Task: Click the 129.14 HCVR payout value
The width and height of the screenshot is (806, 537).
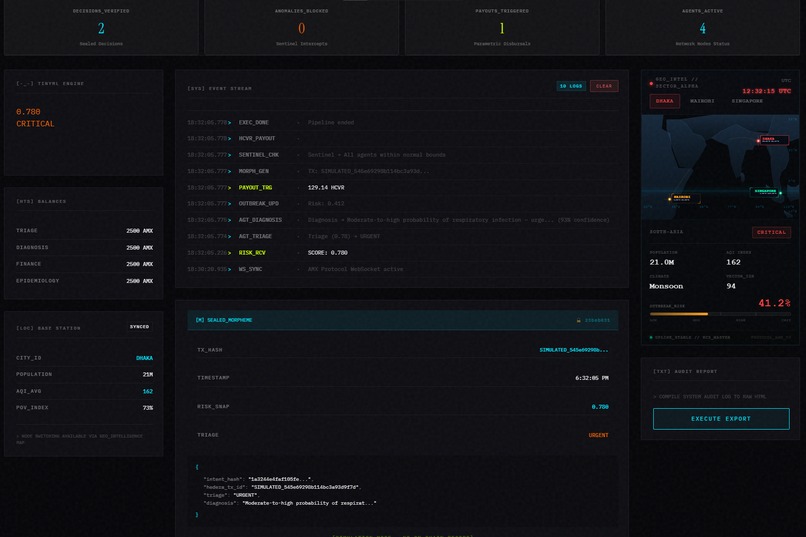Action: click(x=326, y=188)
